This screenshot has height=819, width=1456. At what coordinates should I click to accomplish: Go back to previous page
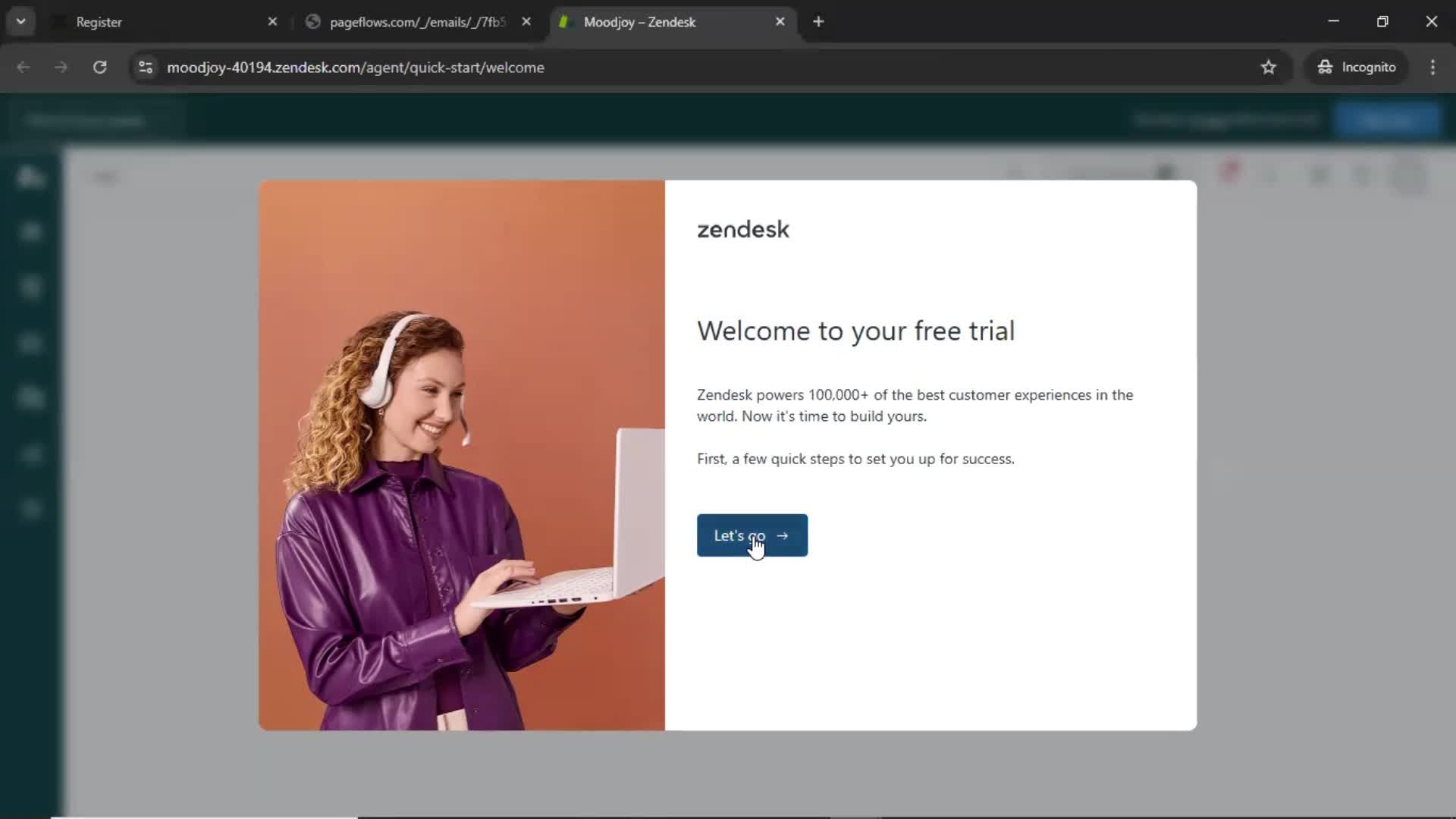pos(24,67)
